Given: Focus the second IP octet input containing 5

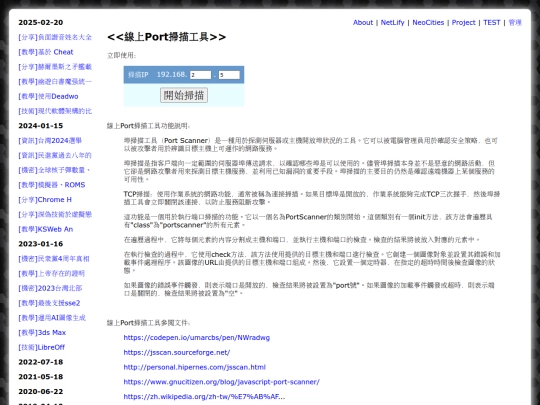Looking at the screenshot, I should pos(229,75).
